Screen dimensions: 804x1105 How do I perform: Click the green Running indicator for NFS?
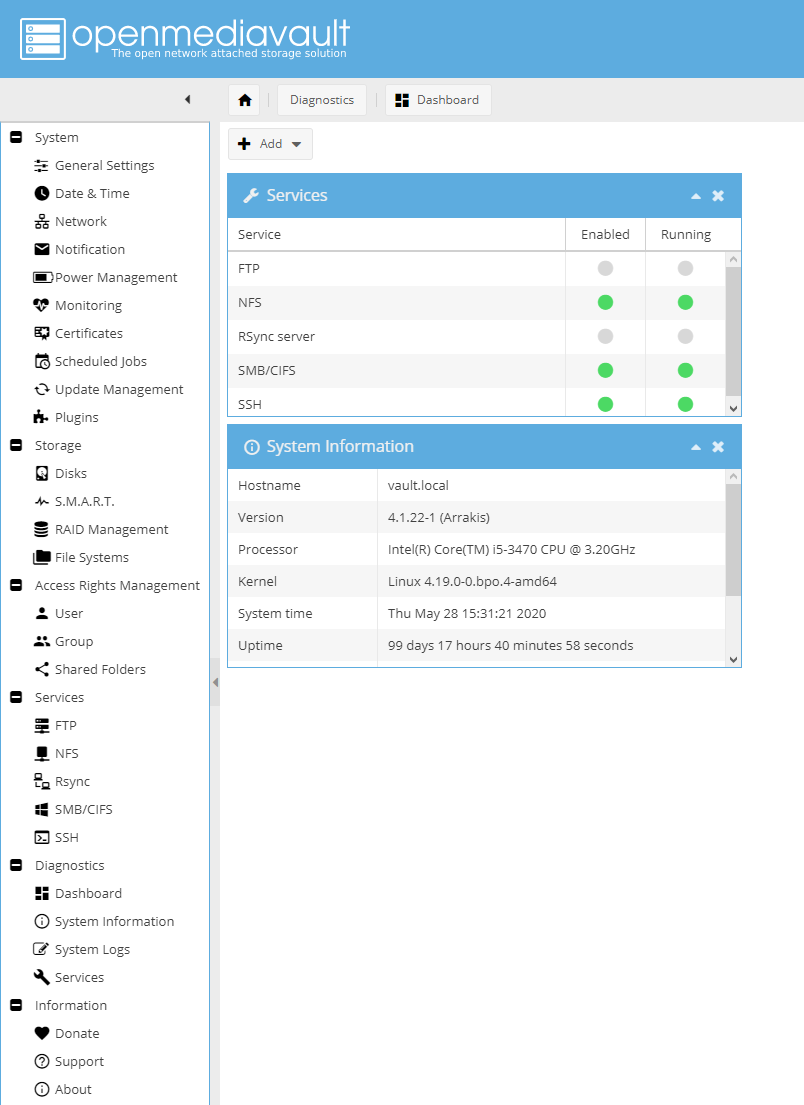point(684,302)
